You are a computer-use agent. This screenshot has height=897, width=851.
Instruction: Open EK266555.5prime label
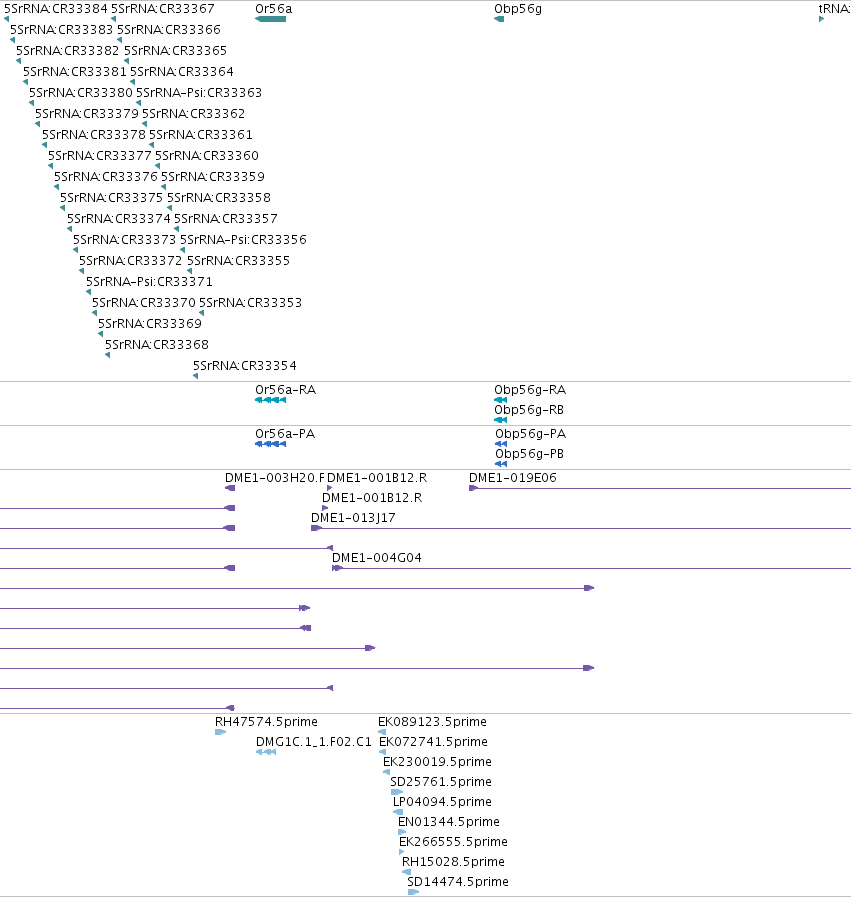point(454,842)
